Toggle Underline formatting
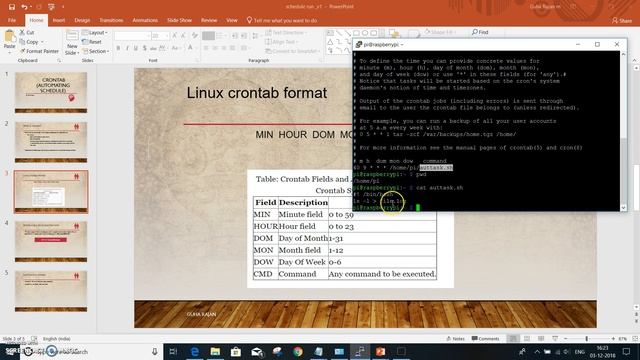The height and width of the screenshot is (360, 640). click(136, 48)
